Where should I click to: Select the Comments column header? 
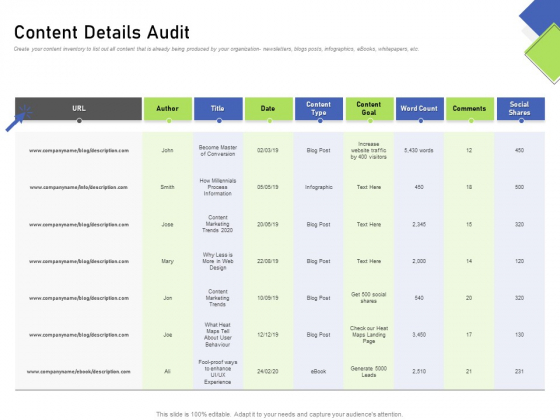pyautogui.click(x=470, y=108)
